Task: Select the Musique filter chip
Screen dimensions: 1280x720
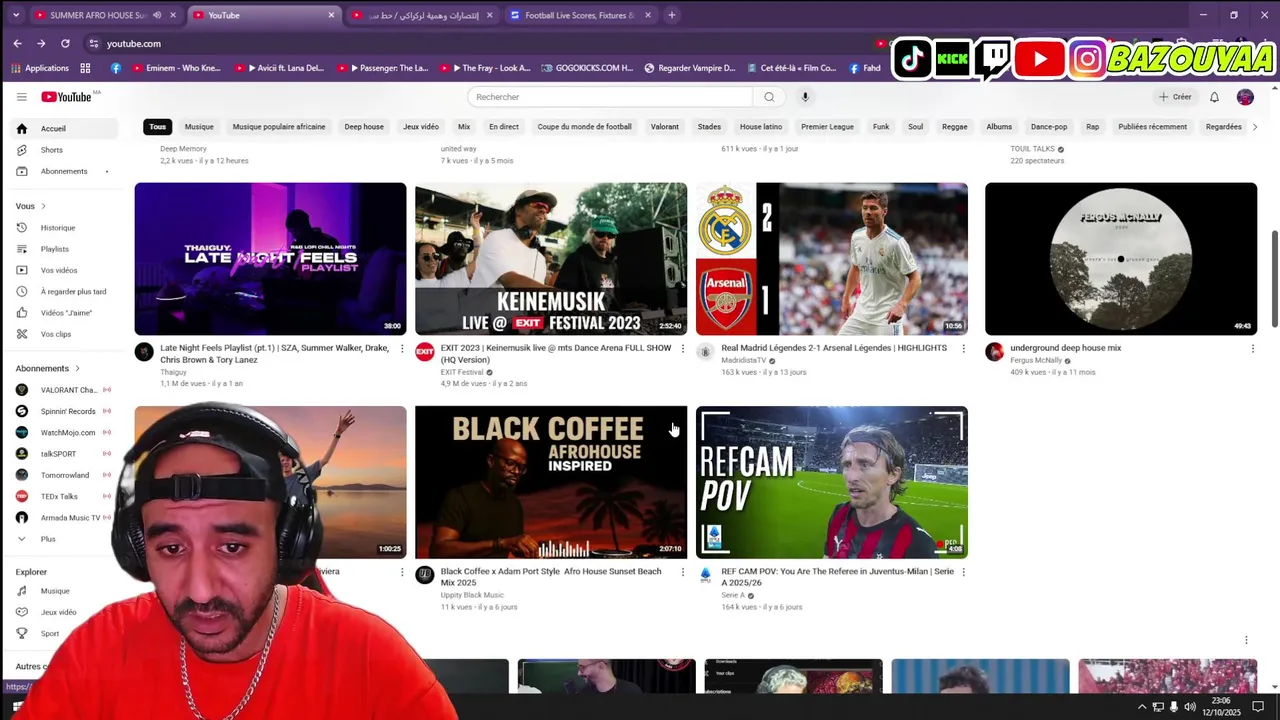Action: 199,127
